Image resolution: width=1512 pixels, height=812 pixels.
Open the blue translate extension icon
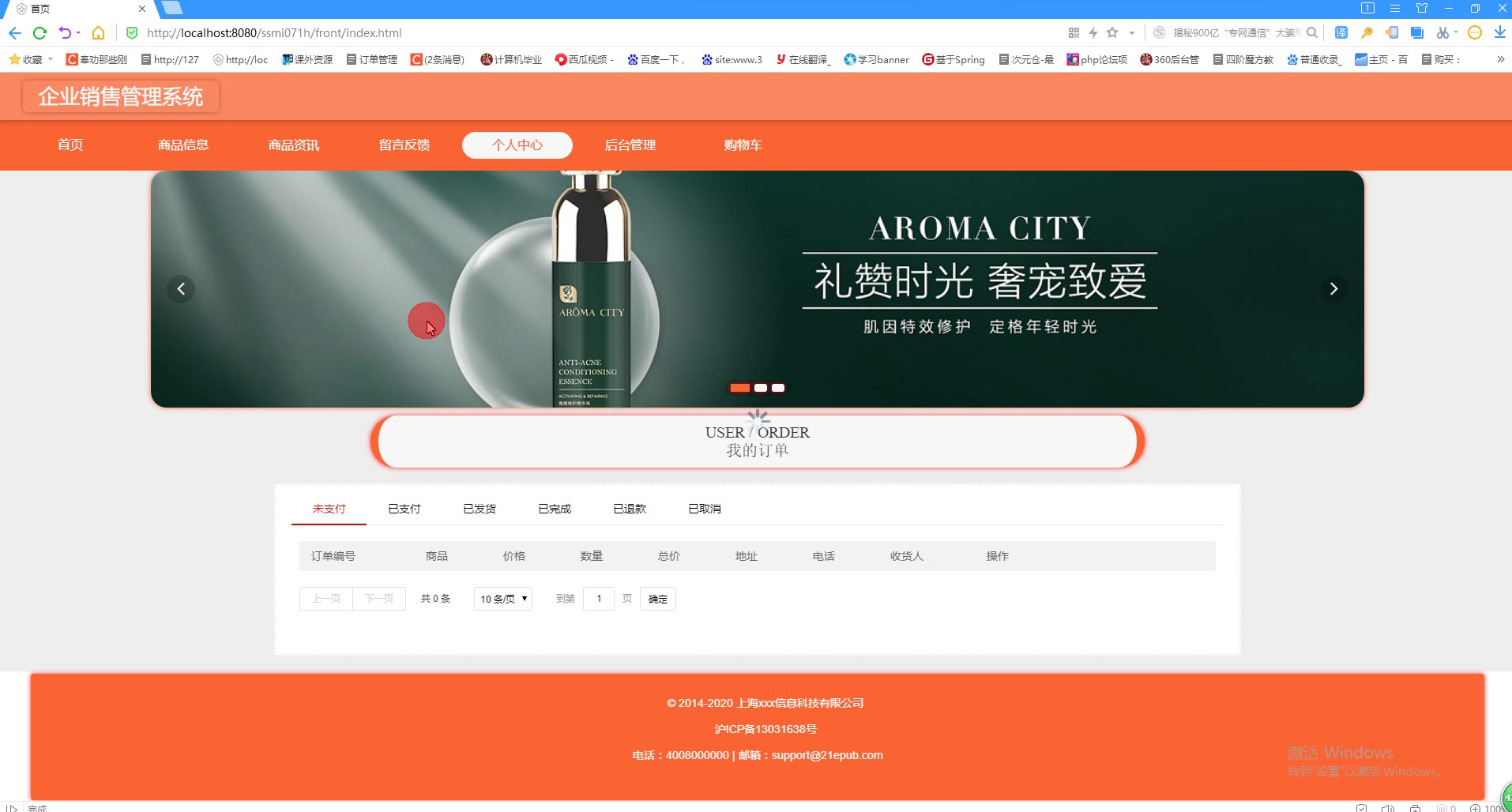(x=1341, y=33)
